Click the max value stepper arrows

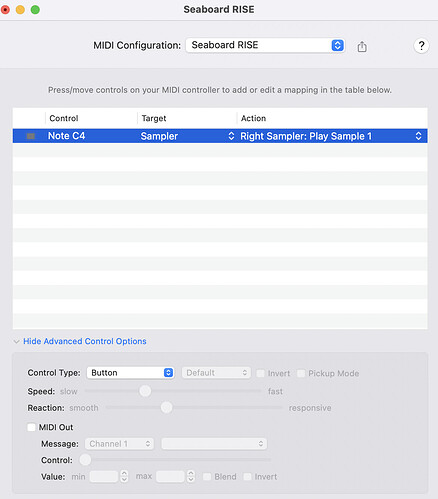tap(191, 476)
